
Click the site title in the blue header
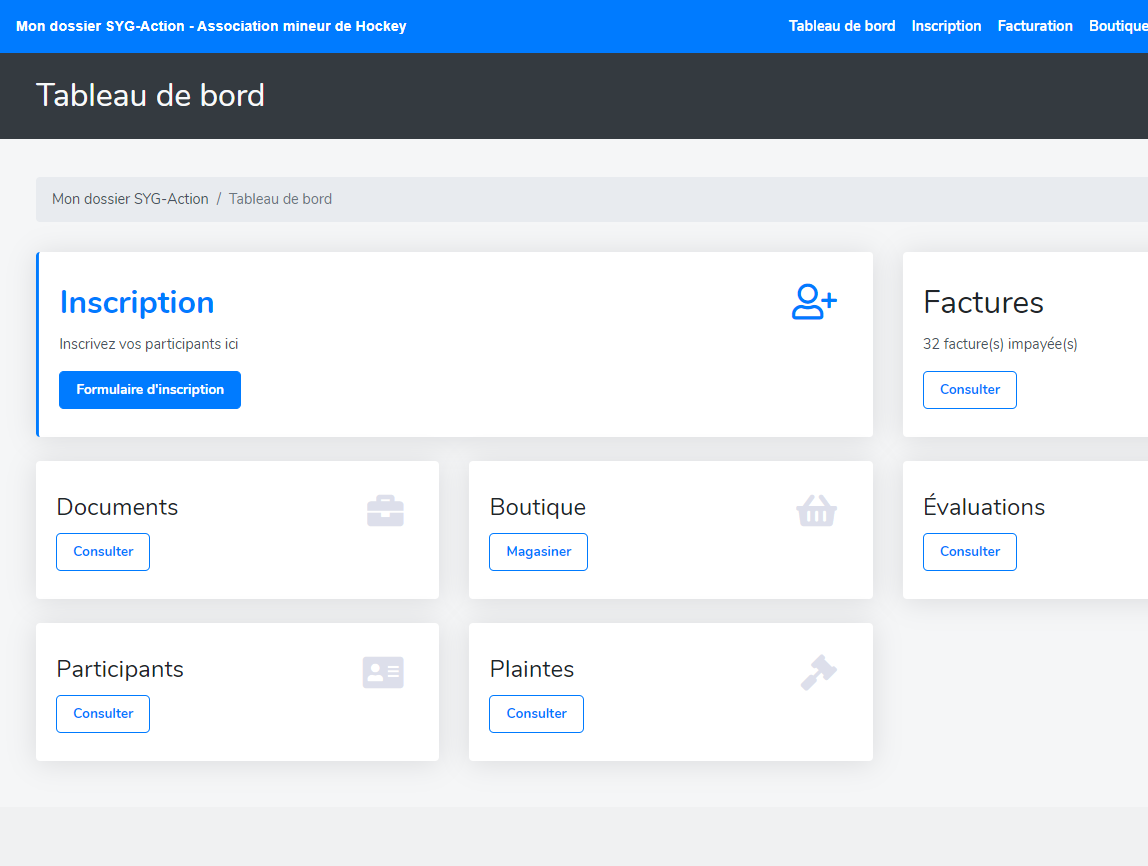point(211,26)
